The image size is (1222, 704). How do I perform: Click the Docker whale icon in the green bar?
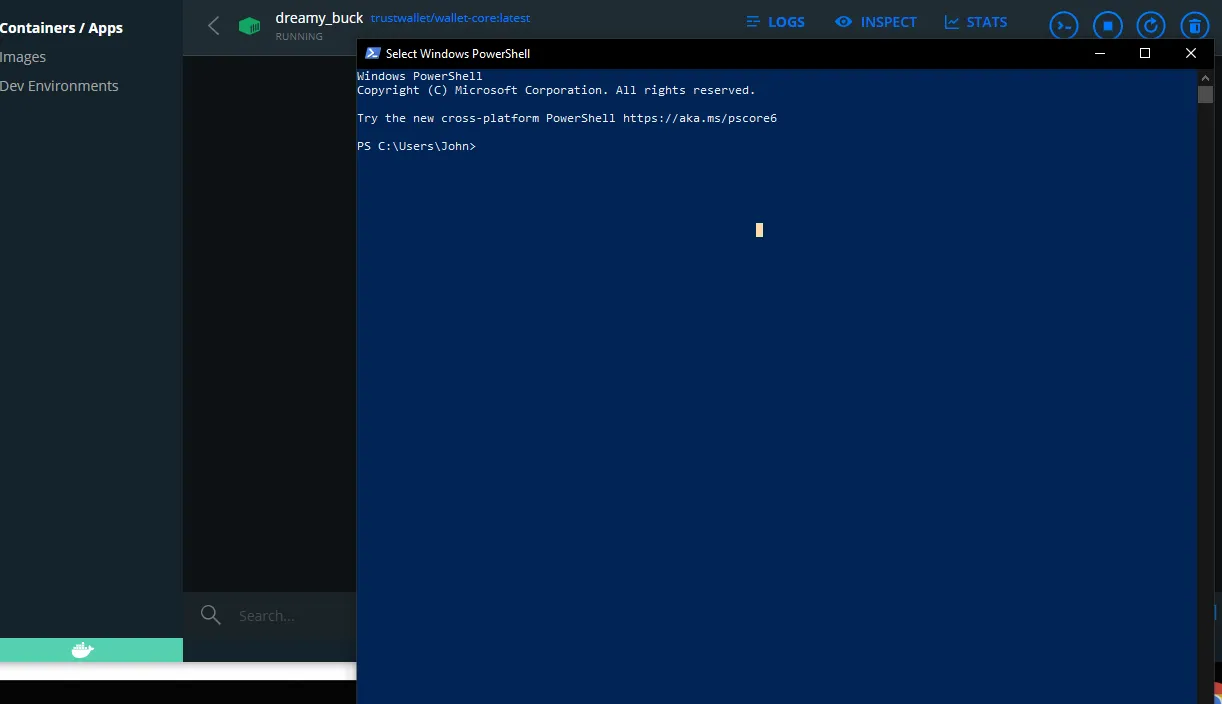(83, 650)
